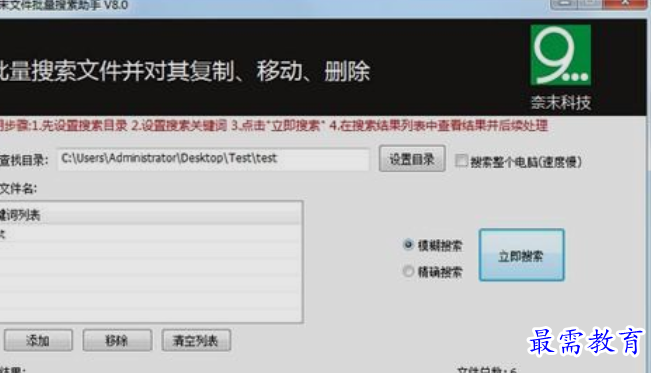Clear keywords with 清空列表 button
The height and width of the screenshot is (373, 651).
tap(196, 341)
